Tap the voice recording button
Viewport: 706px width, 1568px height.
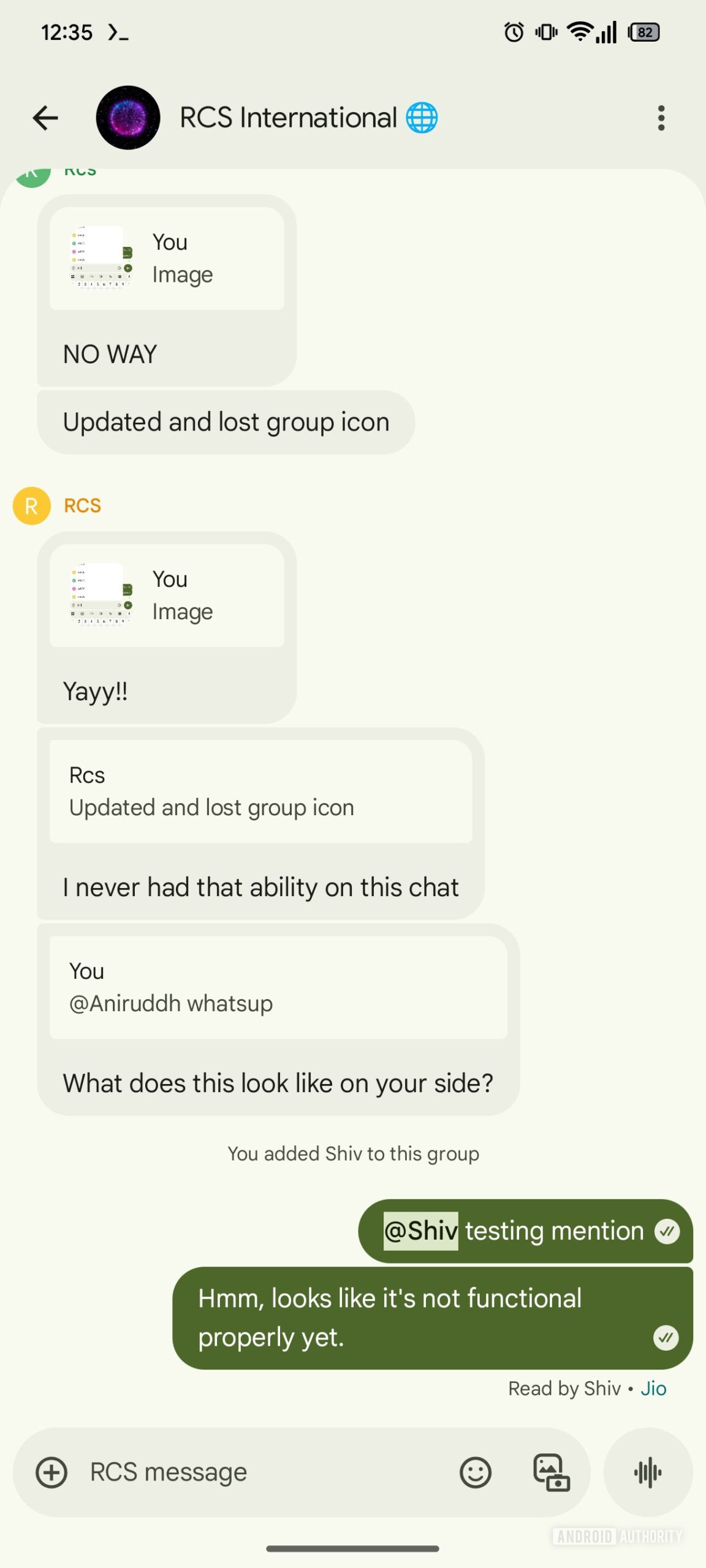click(x=648, y=1472)
